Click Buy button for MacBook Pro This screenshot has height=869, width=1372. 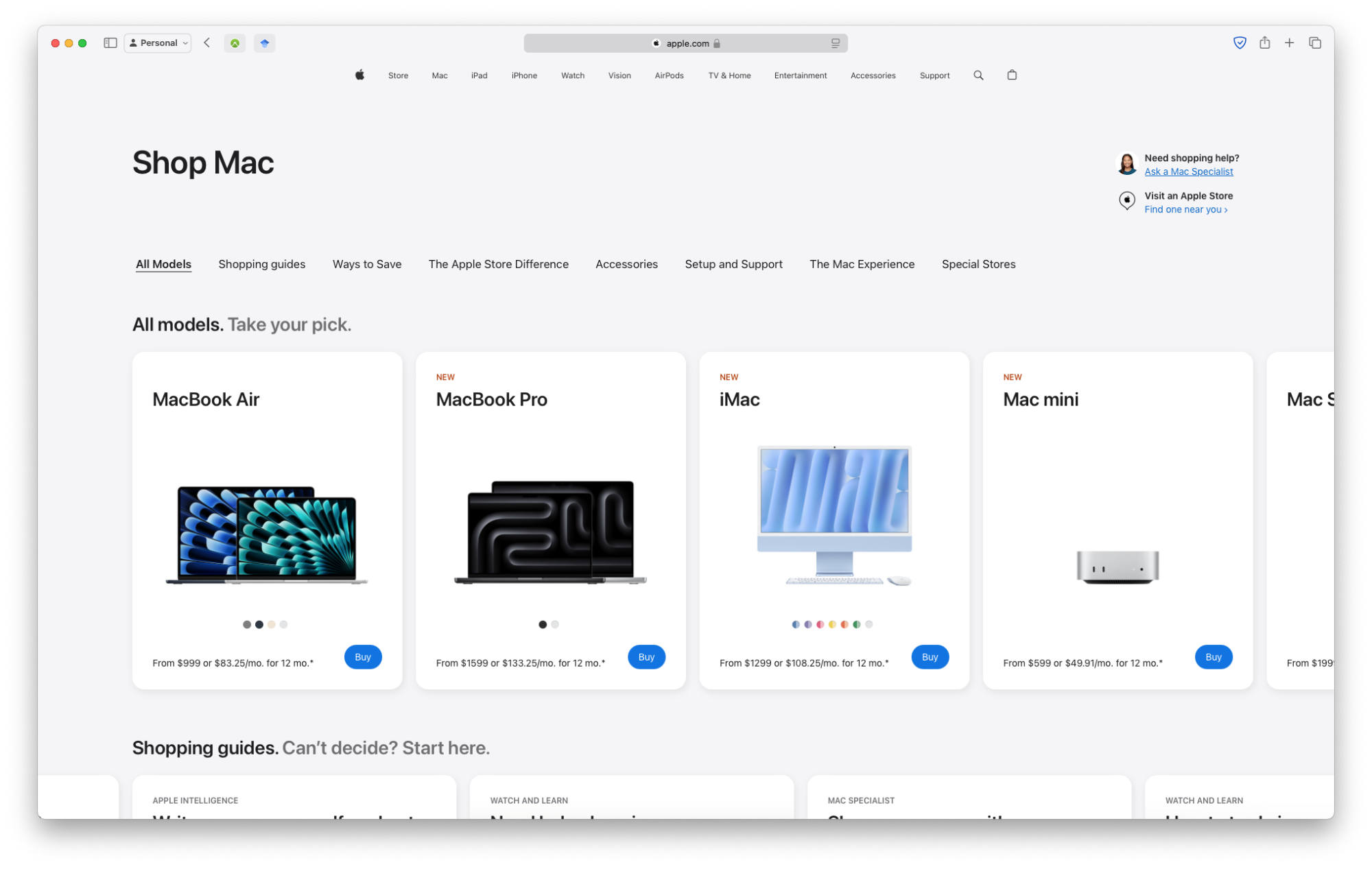pos(646,657)
